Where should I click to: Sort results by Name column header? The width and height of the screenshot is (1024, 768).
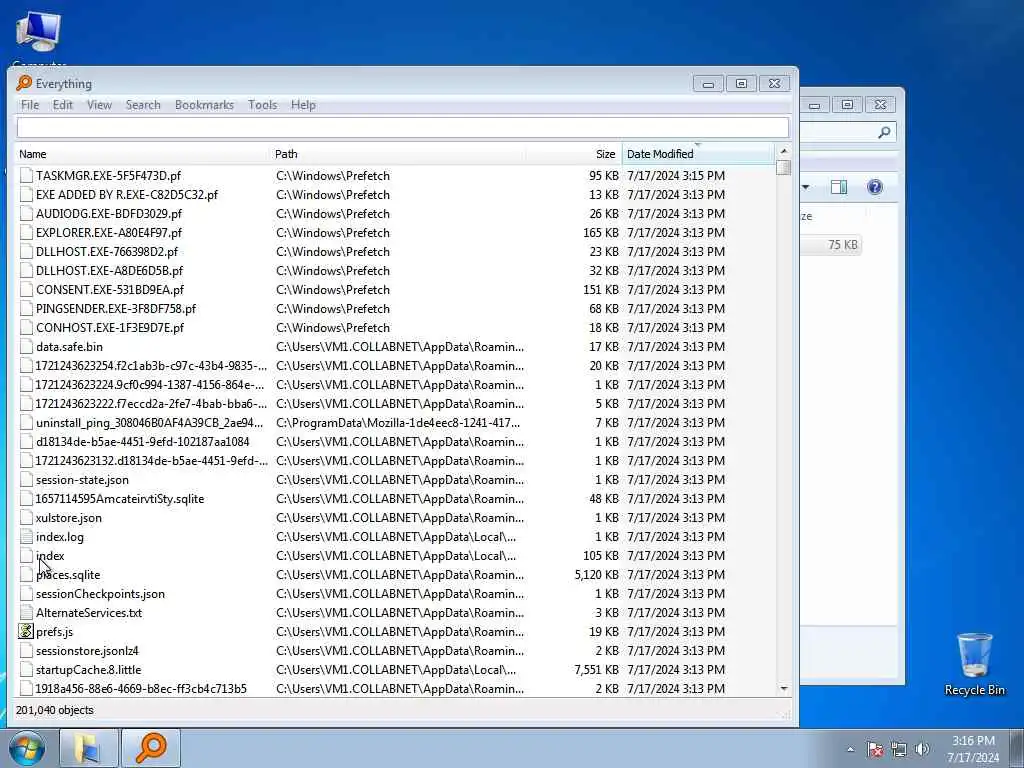(x=142, y=154)
